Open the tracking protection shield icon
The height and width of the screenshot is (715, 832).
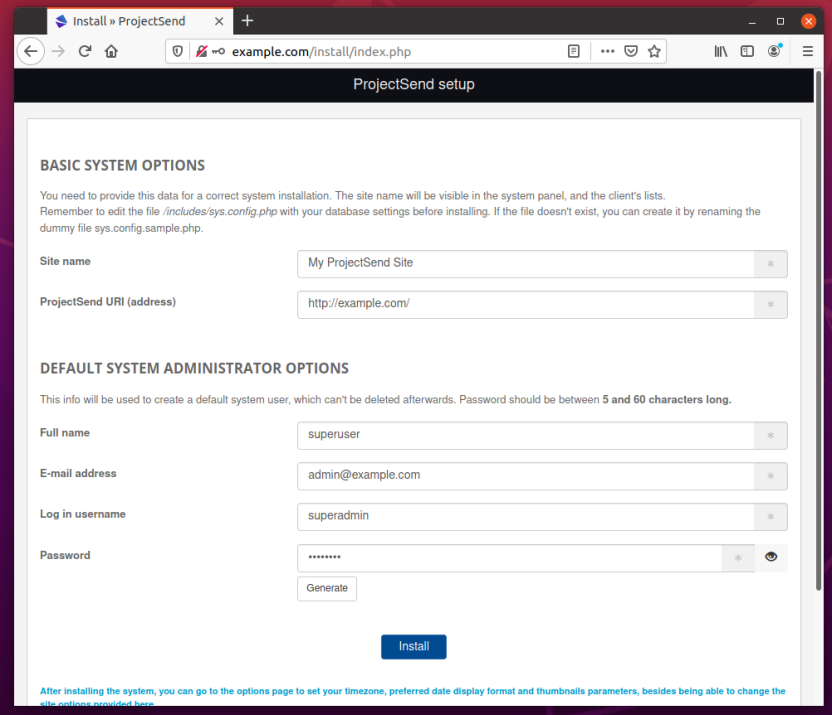[x=178, y=52]
